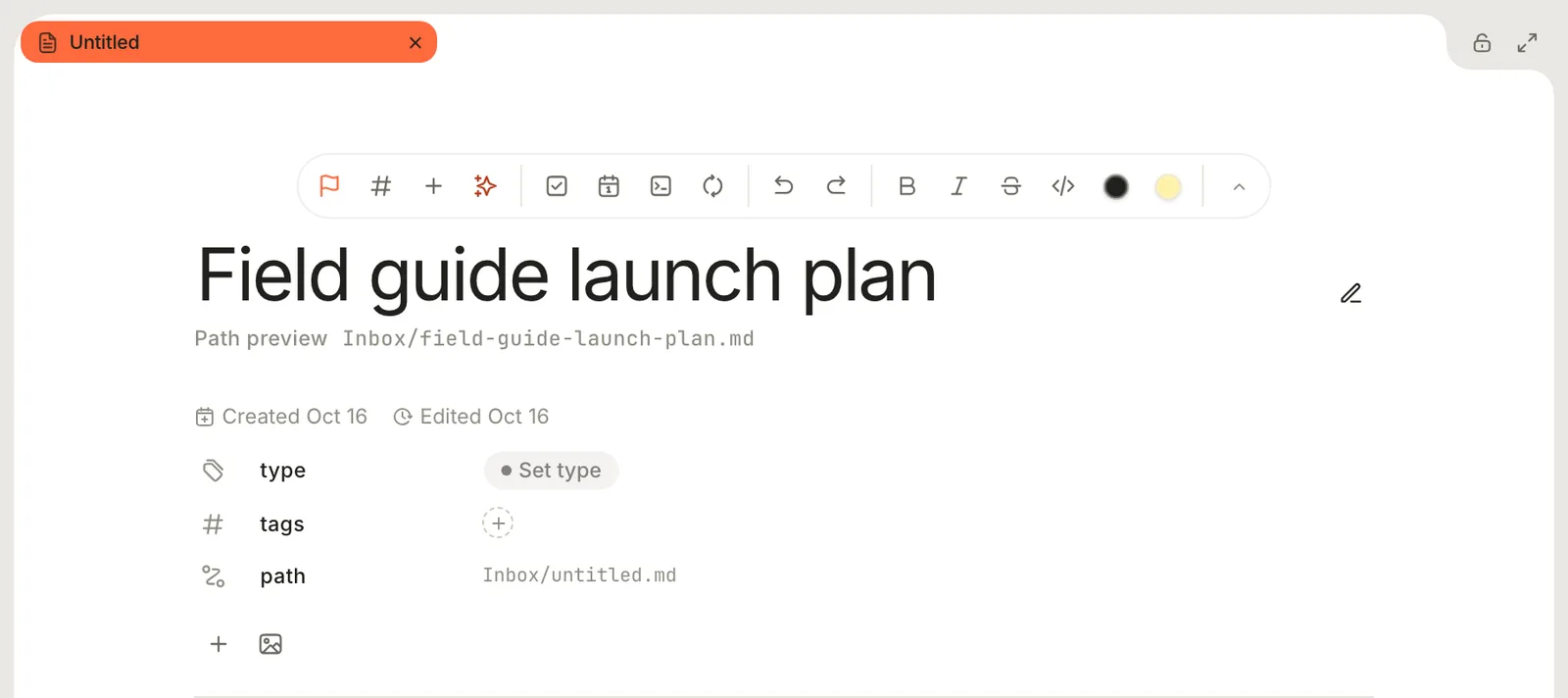
Task: Apply inline code formatting
Action: pyautogui.click(x=1063, y=185)
